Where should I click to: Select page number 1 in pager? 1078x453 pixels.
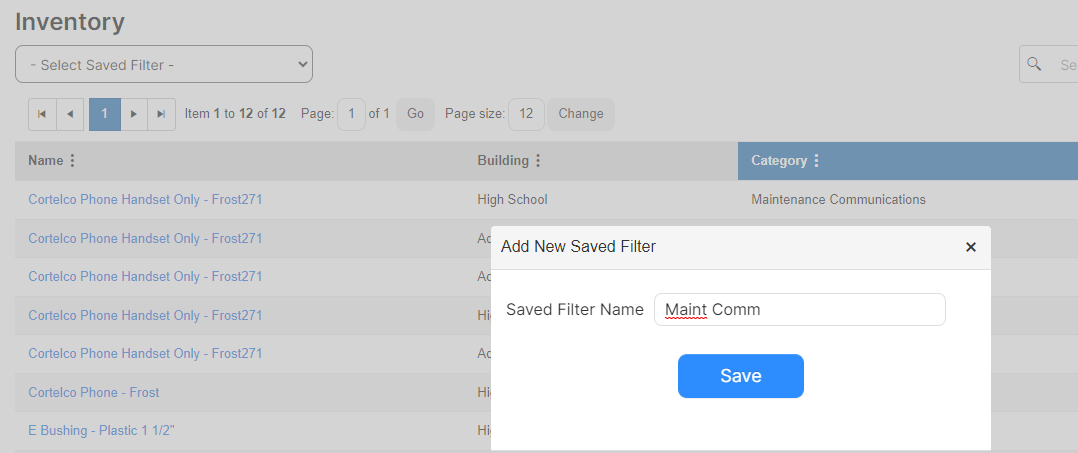click(104, 114)
